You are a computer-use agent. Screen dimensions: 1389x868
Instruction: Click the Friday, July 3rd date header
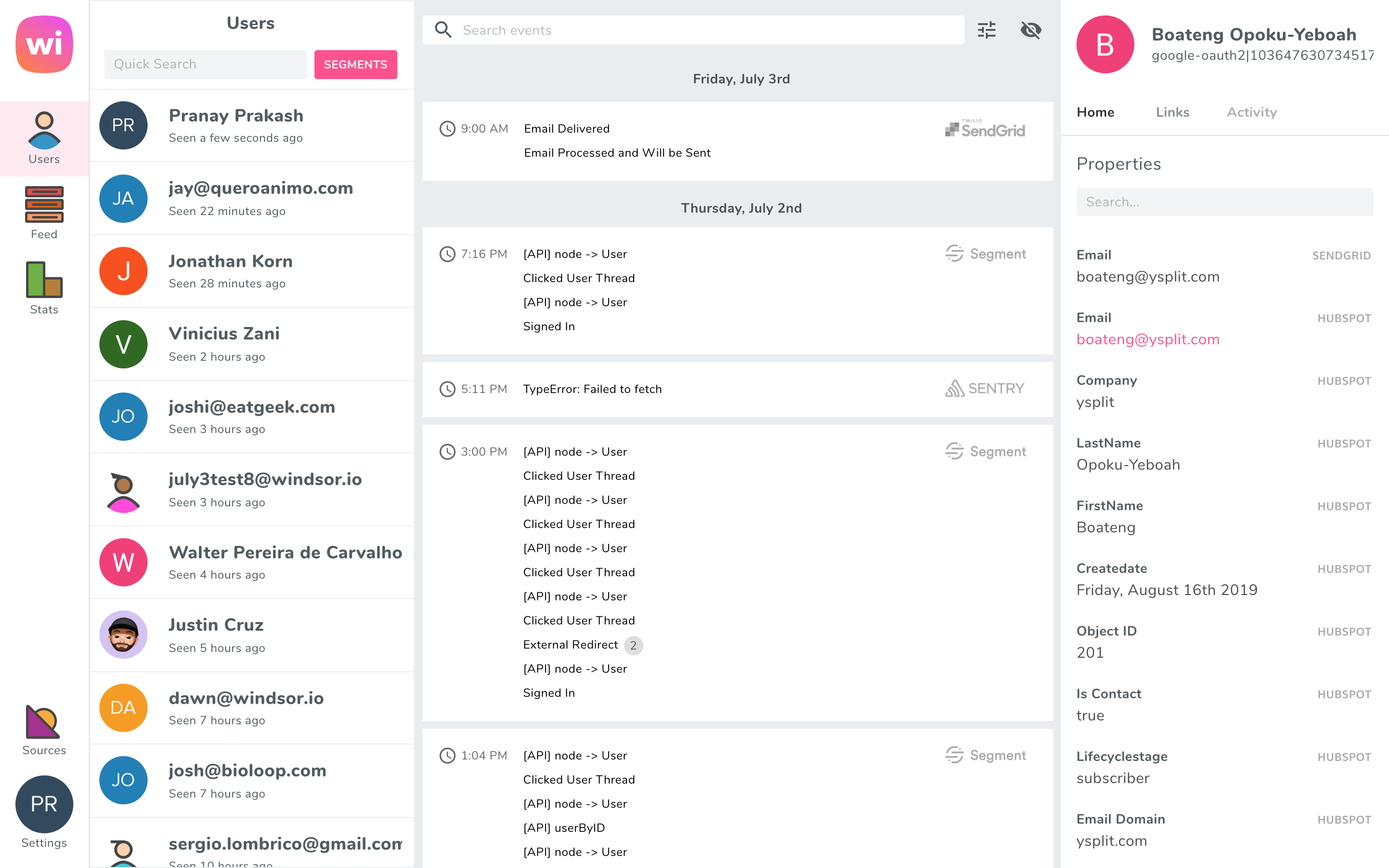[x=741, y=79]
